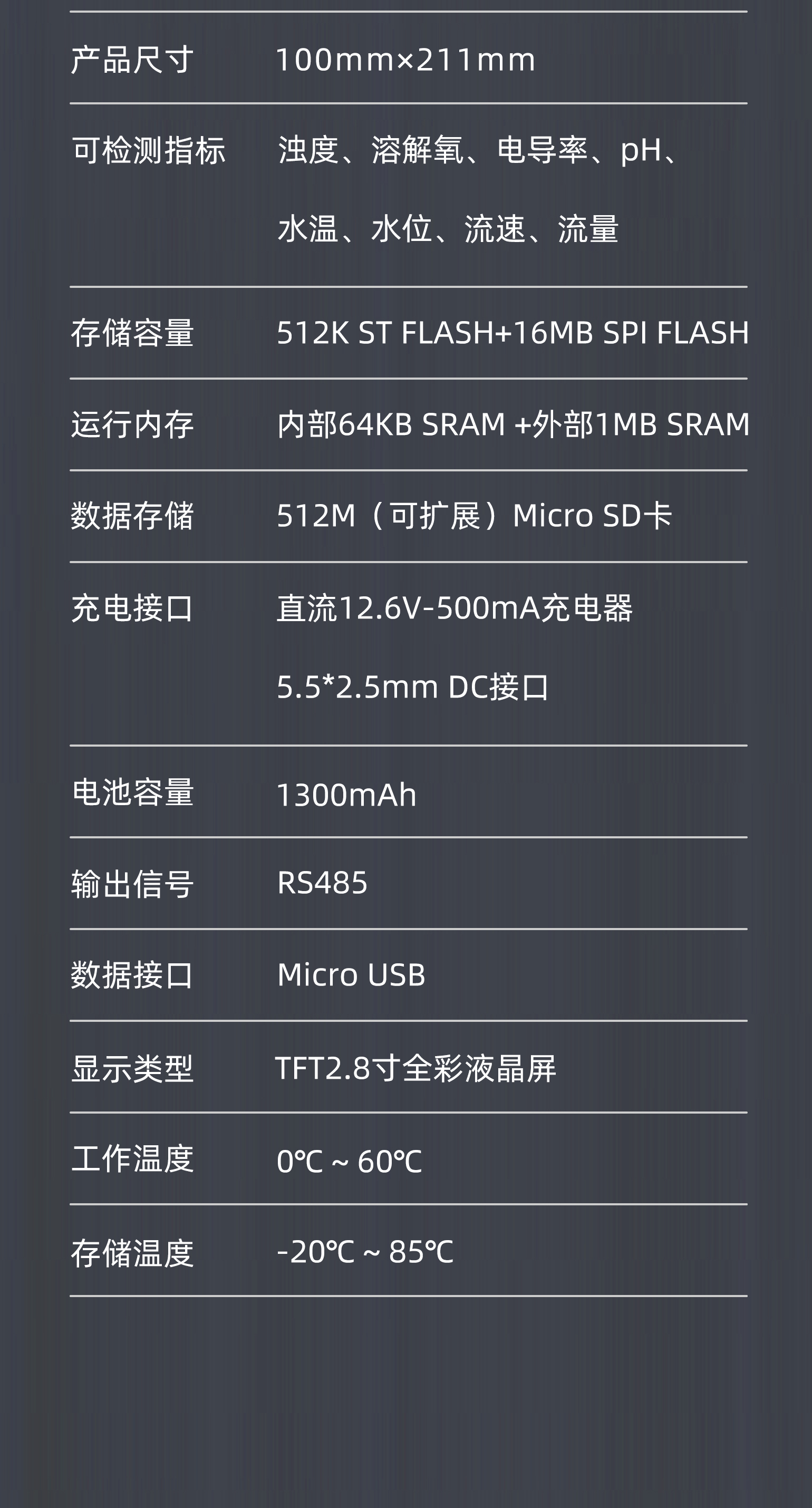Select the RS485 output signal value
The width and height of the screenshot is (812, 1508).
click(x=322, y=883)
